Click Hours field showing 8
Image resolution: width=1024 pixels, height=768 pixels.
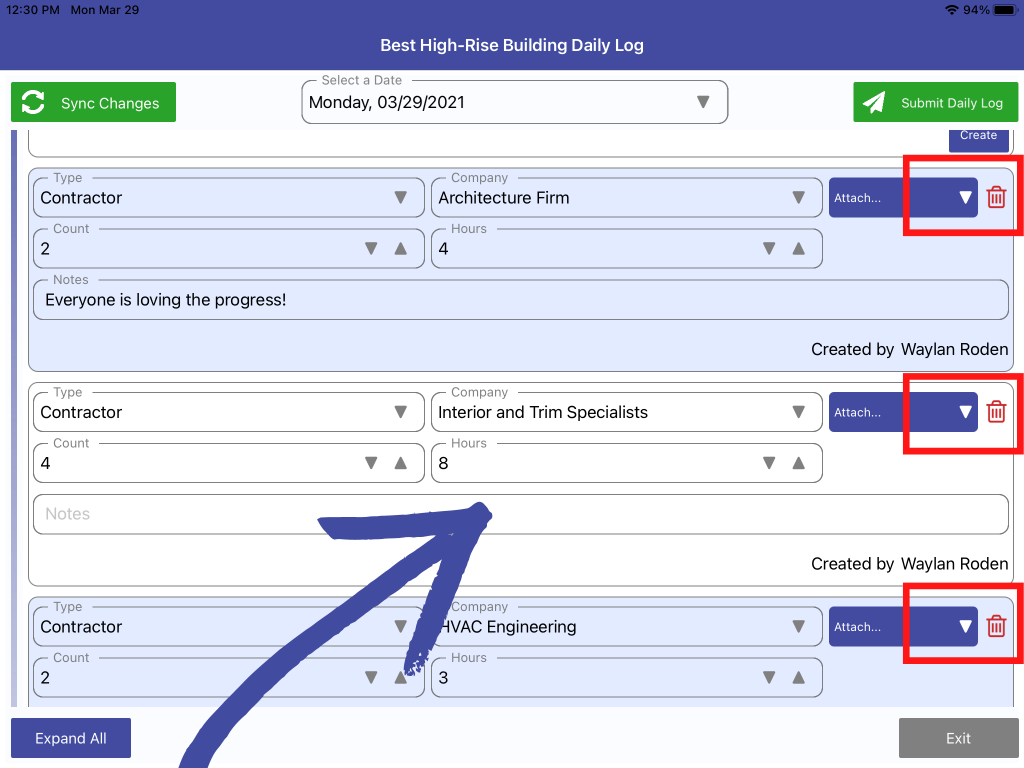(x=626, y=463)
